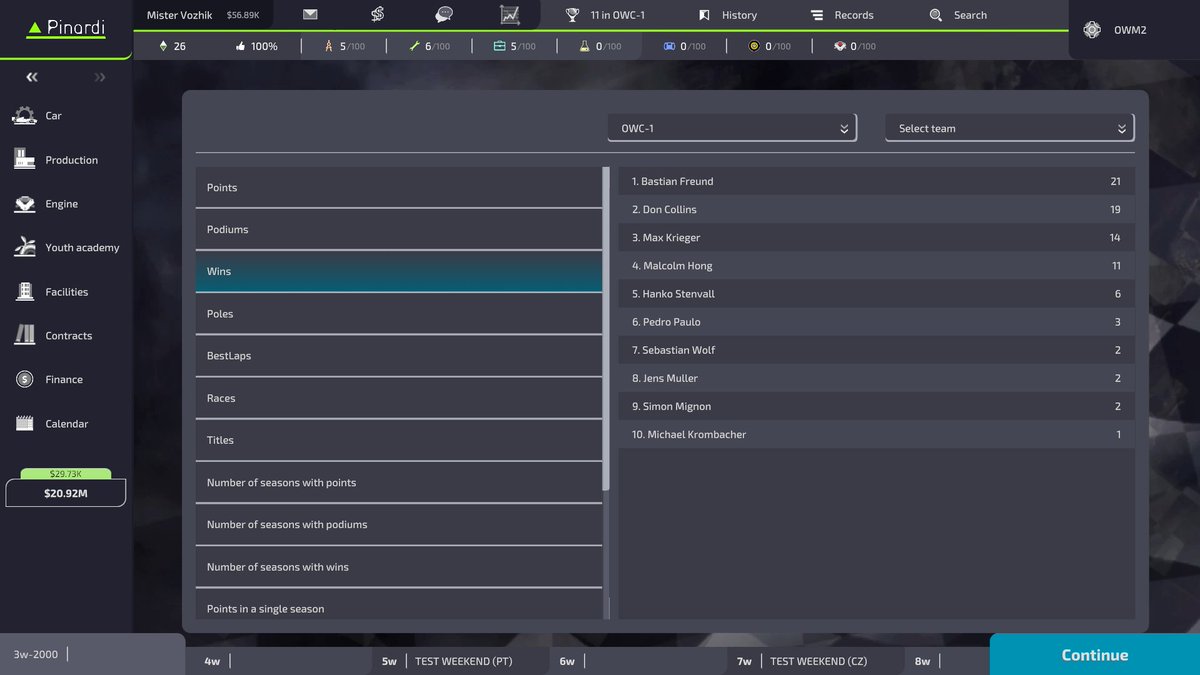This screenshot has height=675, width=1200.
Task: Click the flask research 0/100 icon
Action: click(584, 46)
